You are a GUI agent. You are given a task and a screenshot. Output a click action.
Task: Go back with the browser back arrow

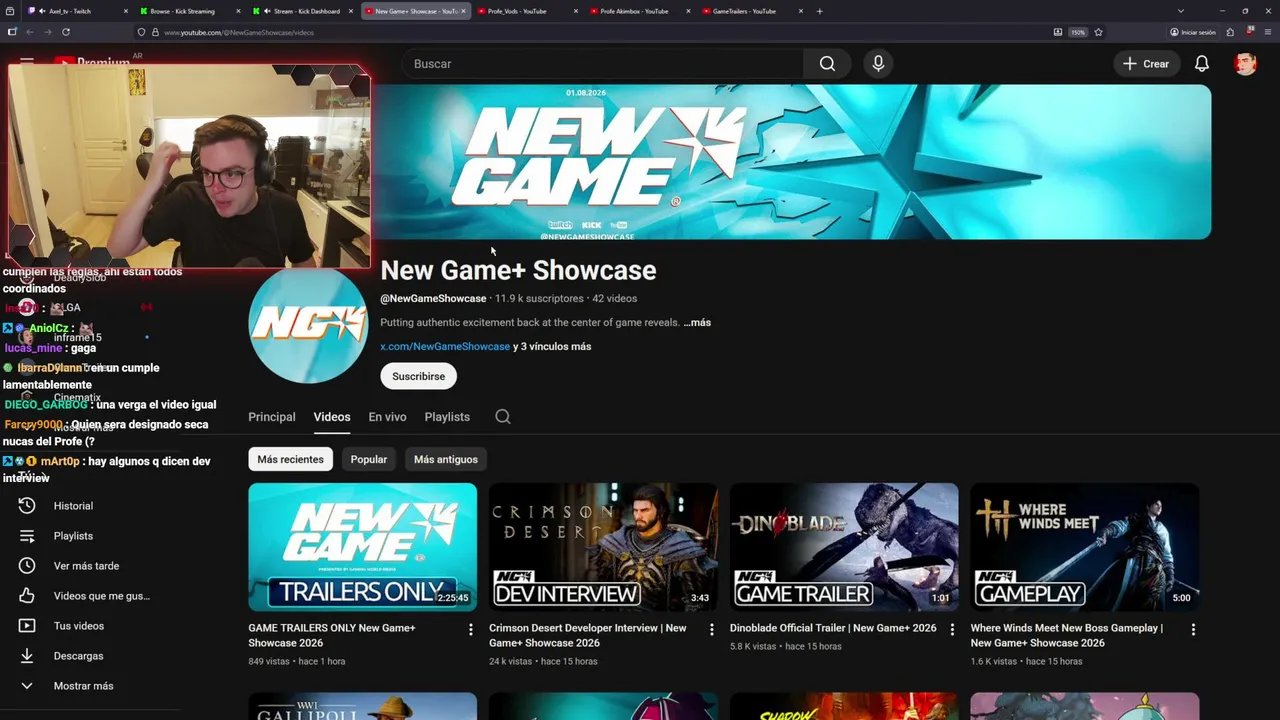(29, 32)
